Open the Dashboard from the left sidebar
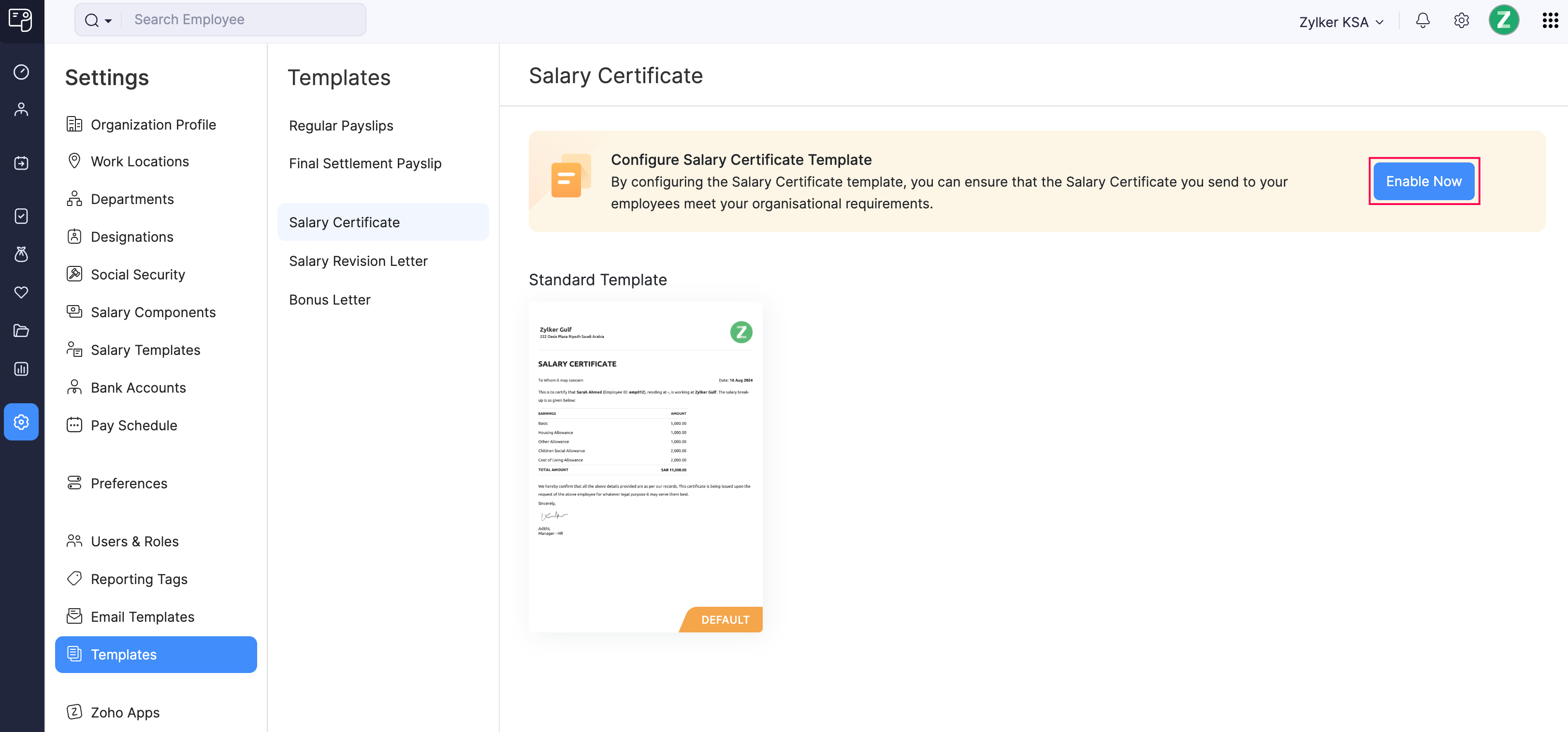1568x732 pixels. click(x=21, y=72)
